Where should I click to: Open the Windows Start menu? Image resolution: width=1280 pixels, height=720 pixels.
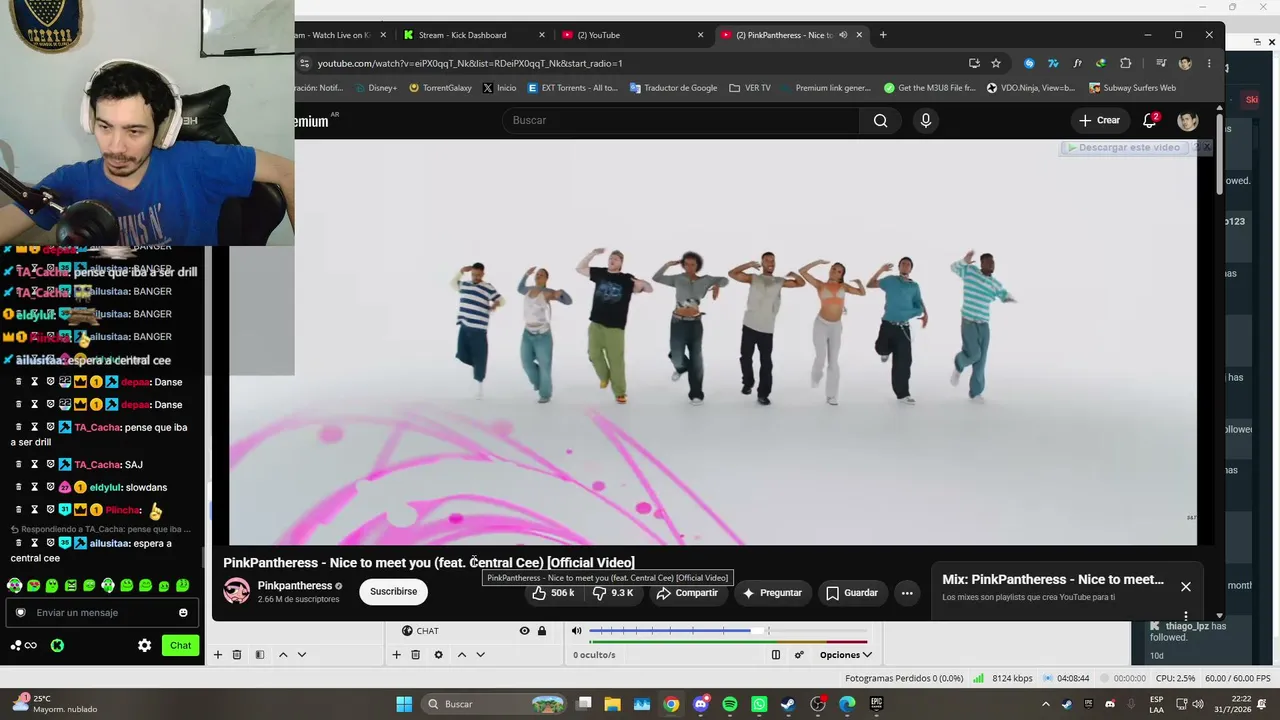click(404, 704)
